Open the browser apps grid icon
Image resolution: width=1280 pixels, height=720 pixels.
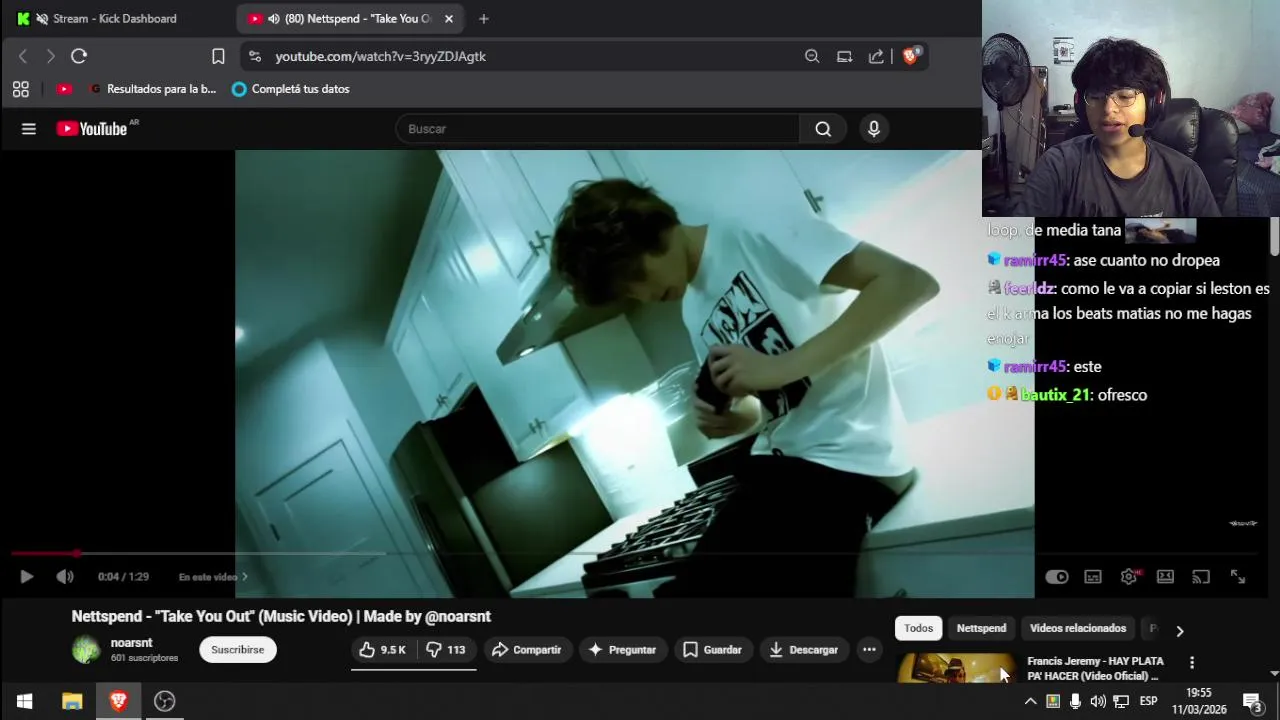click(21, 89)
